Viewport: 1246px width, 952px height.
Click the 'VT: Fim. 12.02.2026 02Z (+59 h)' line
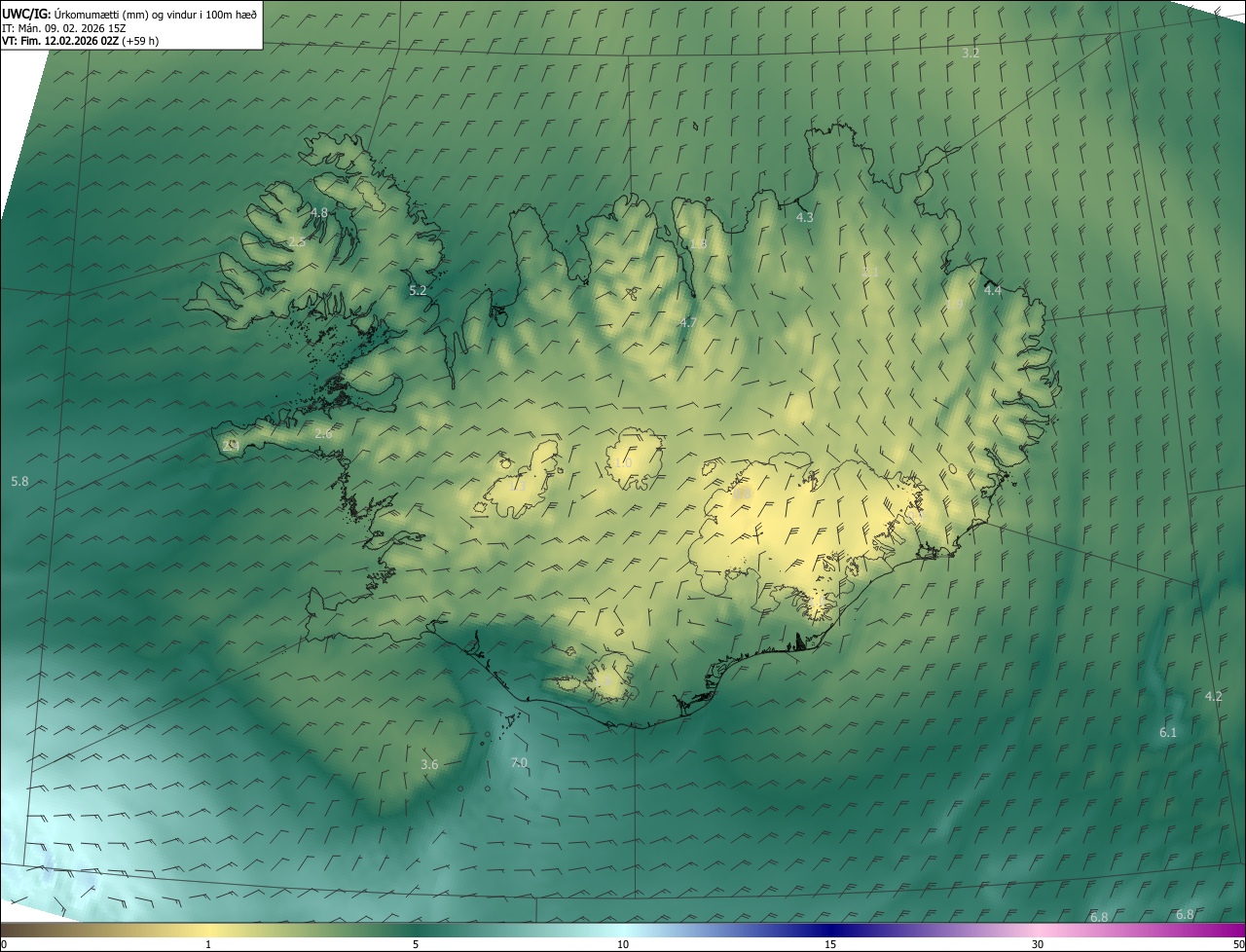coord(81,41)
